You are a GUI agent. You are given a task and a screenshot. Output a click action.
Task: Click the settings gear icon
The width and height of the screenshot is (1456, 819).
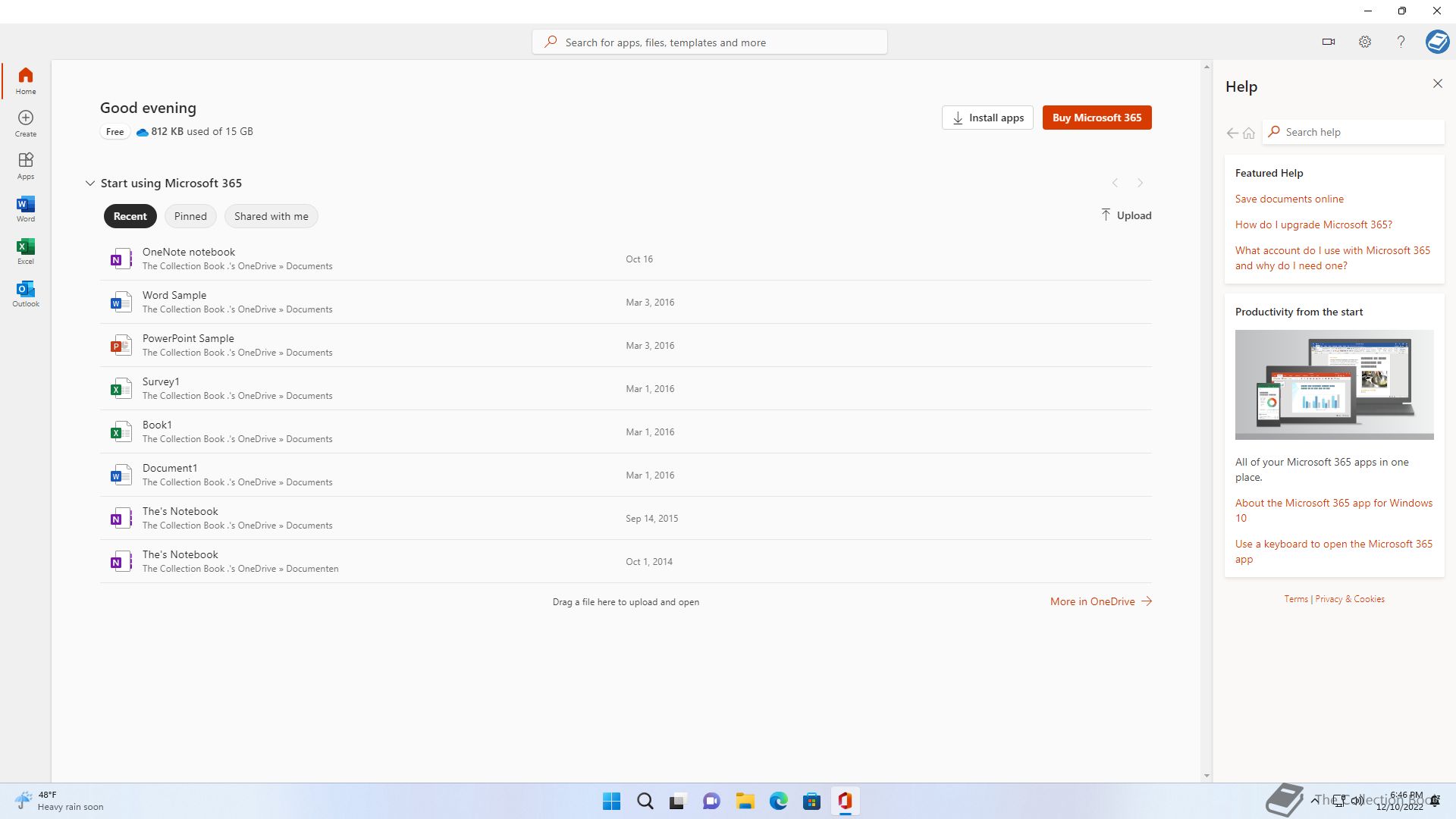pos(1364,42)
